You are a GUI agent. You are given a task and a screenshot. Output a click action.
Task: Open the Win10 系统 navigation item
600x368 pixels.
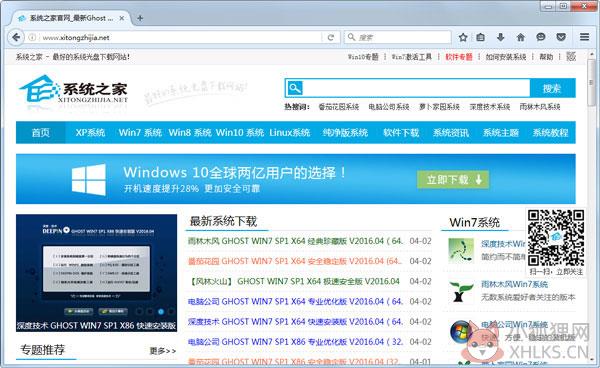click(240, 133)
